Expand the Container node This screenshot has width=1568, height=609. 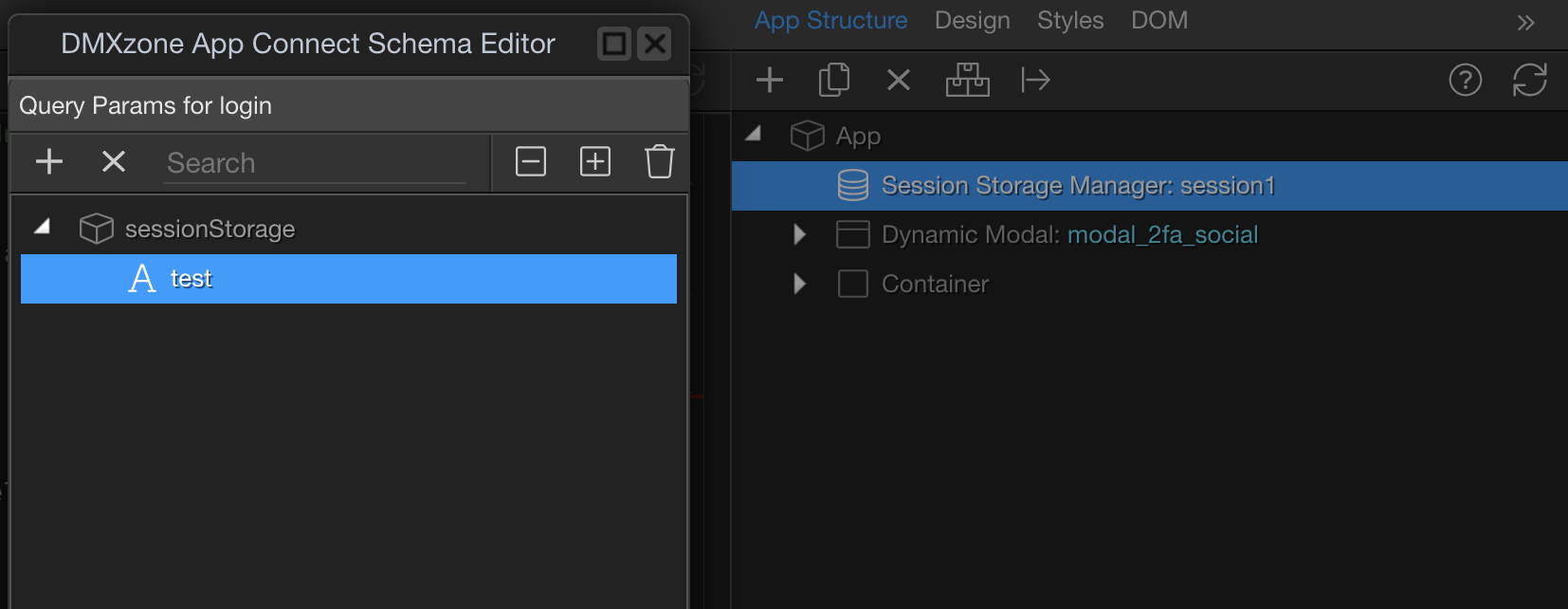point(799,284)
